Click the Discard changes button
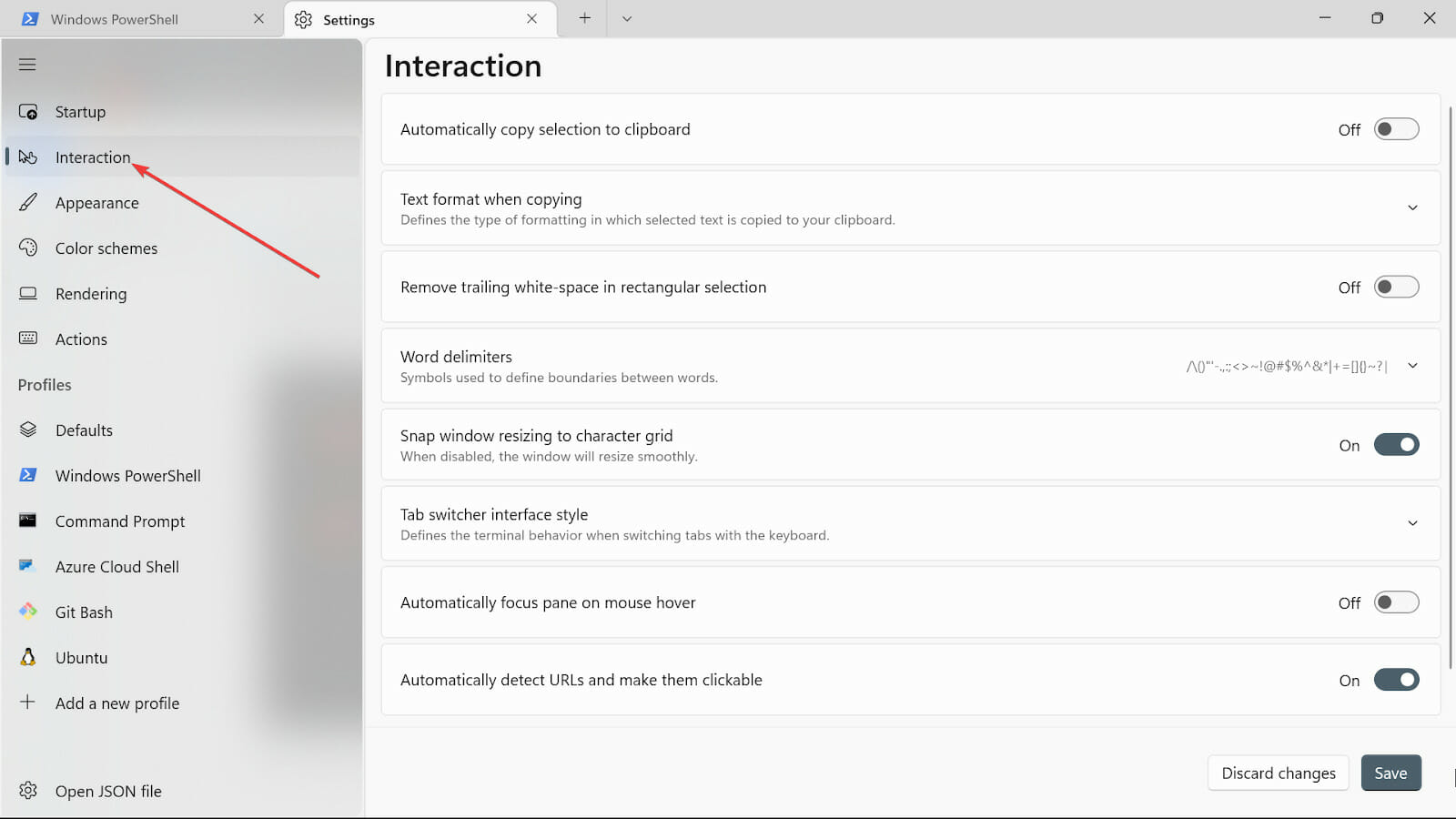The image size is (1456, 819). 1279,773
